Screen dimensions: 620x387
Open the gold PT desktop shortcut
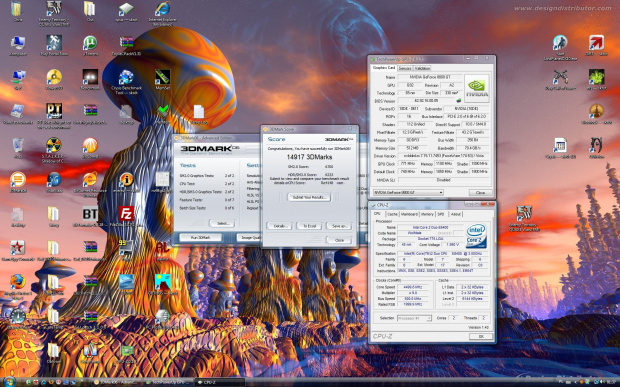(54, 111)
